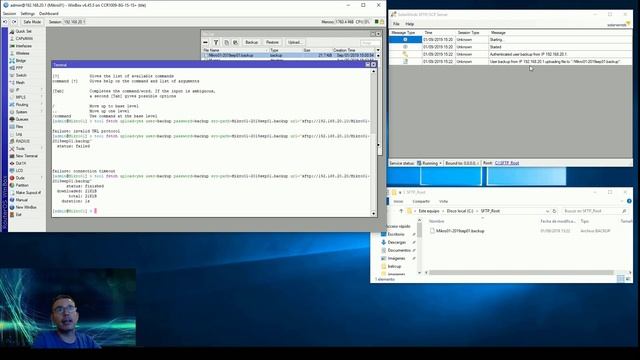The image size is (640, 360).
Task: Open File List column chooser dropdown arrow
Action: pos(378,50)
